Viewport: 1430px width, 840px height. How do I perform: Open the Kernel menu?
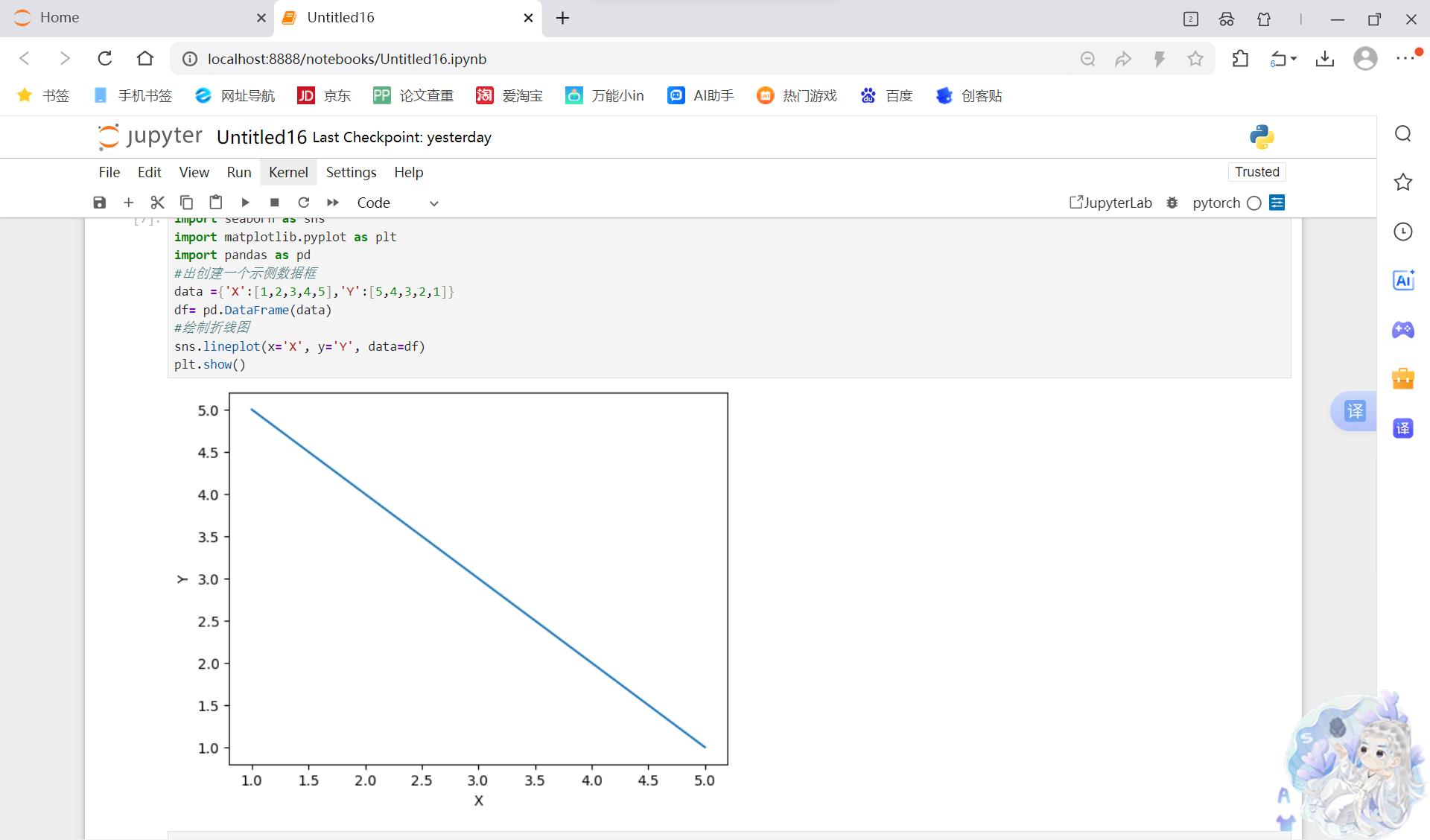[x=288, y=172]
